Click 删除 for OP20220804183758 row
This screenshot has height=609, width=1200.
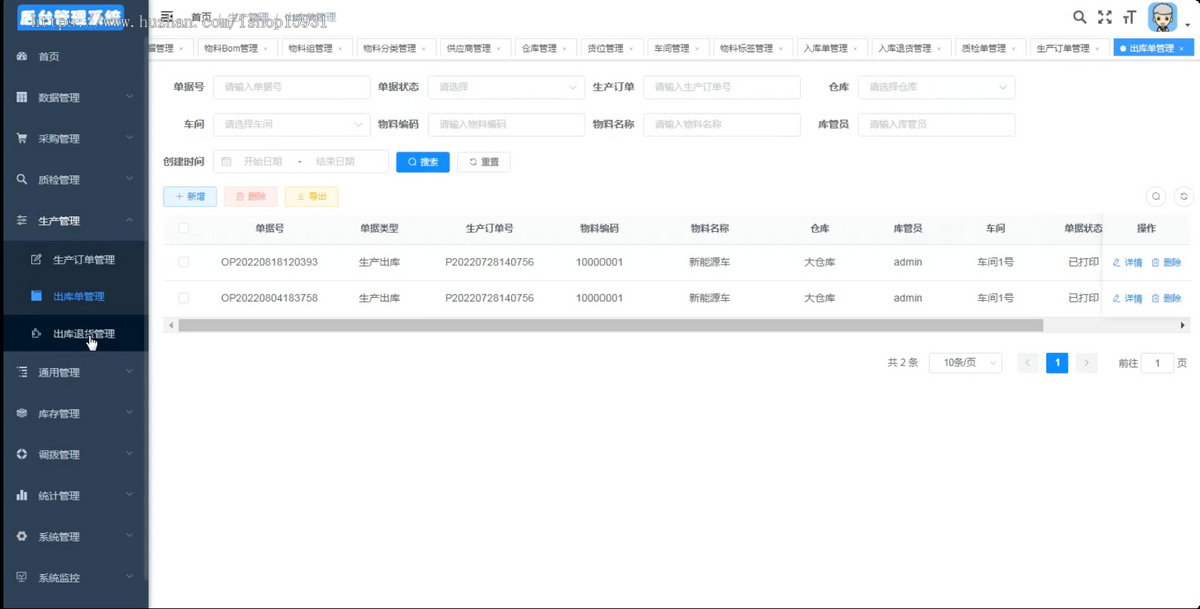1166,298
